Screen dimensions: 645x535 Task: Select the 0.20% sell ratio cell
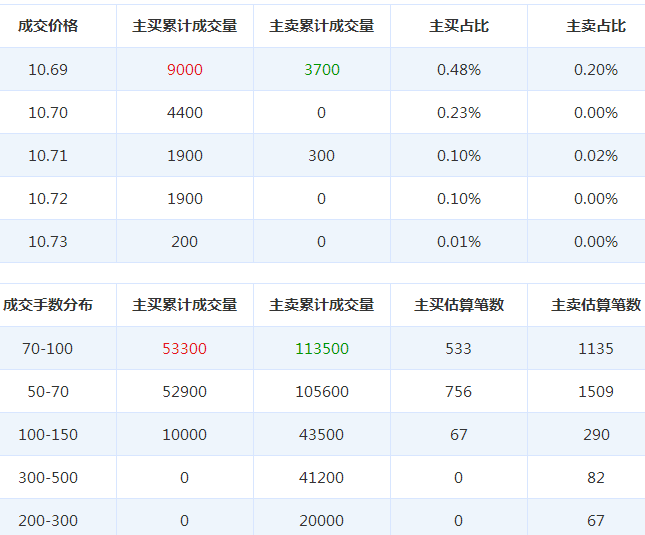click(x=596, y=69)
